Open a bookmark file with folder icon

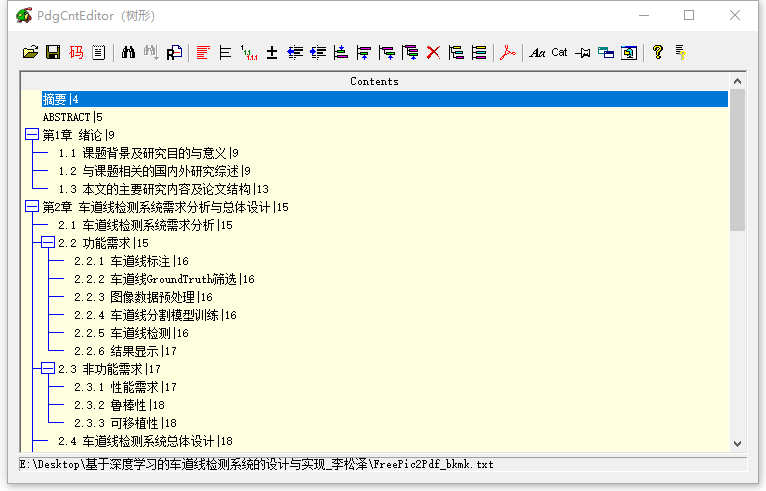pyautogui.click(x=30, y=52)
